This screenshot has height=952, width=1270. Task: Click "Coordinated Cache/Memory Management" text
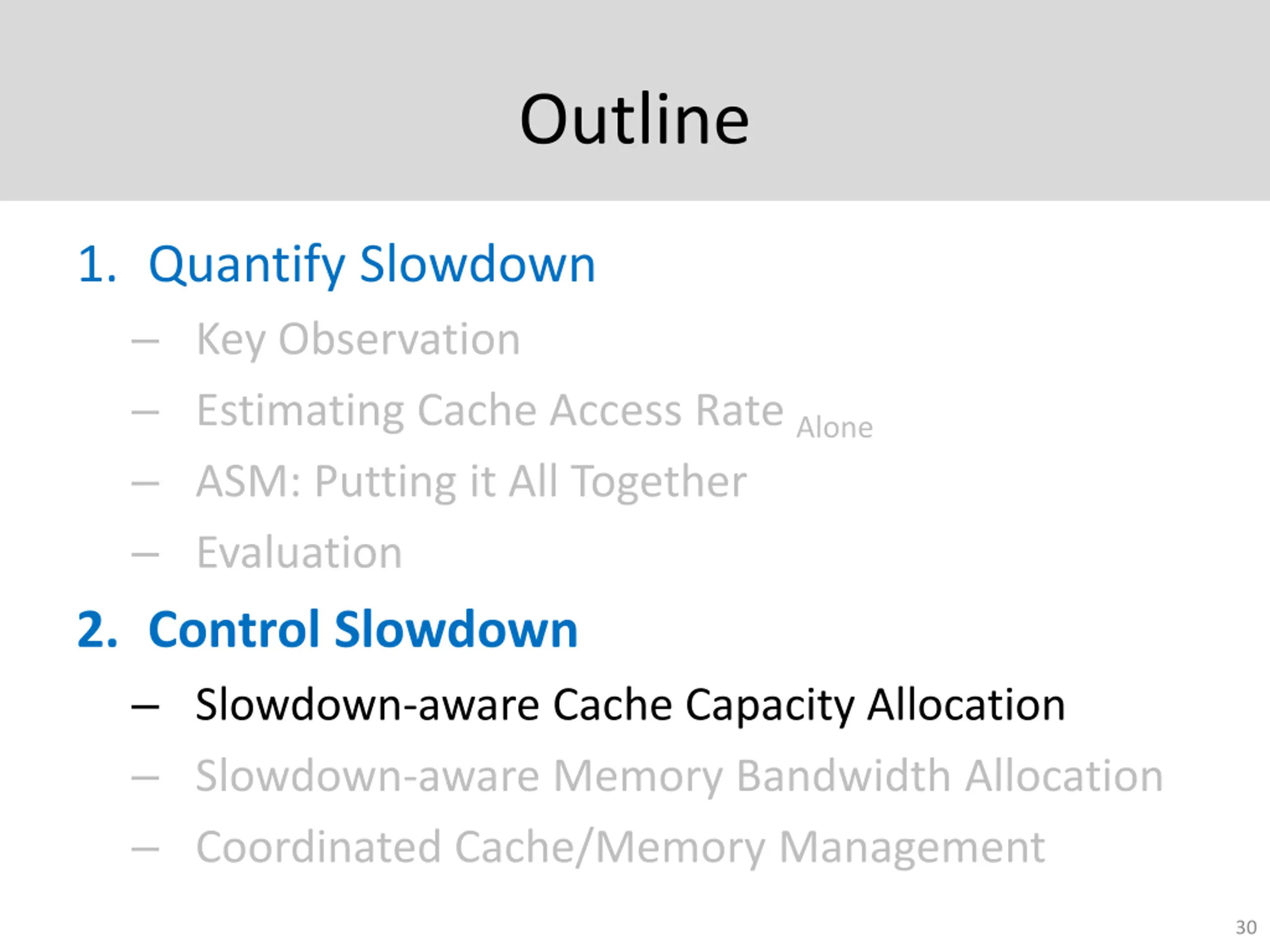click(620, 847)
